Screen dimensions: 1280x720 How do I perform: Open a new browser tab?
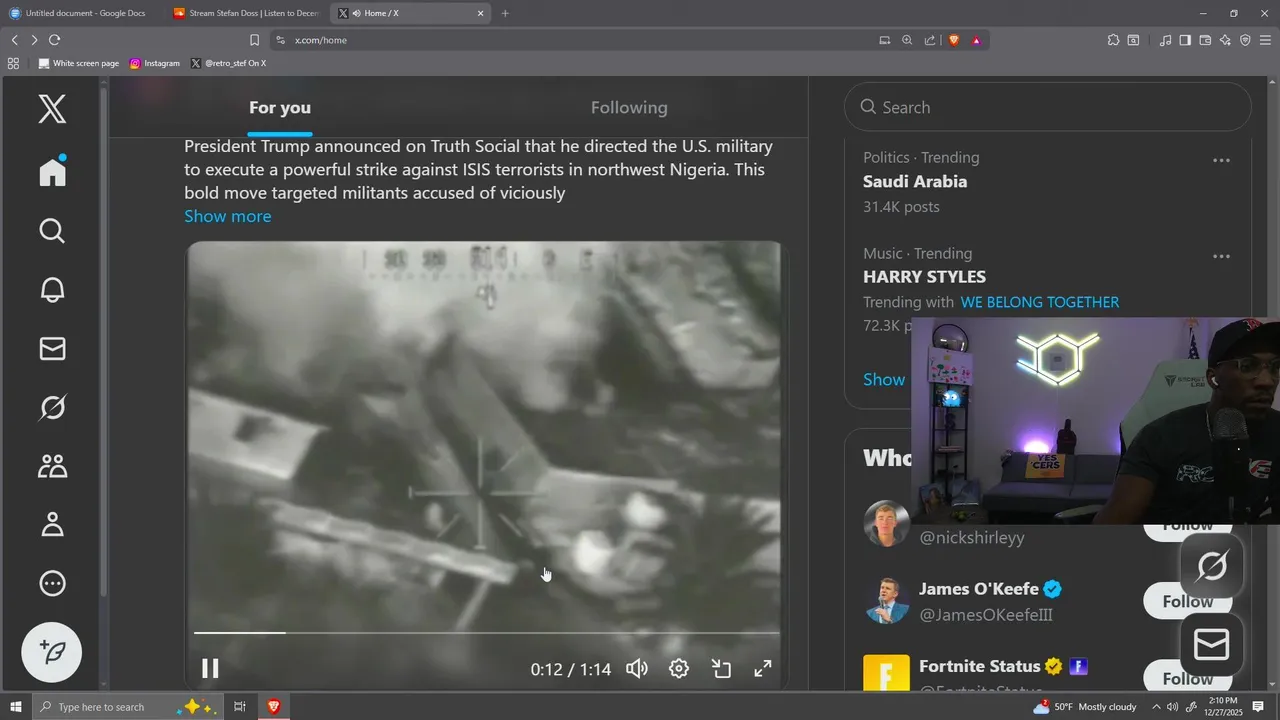coord(505,13)
